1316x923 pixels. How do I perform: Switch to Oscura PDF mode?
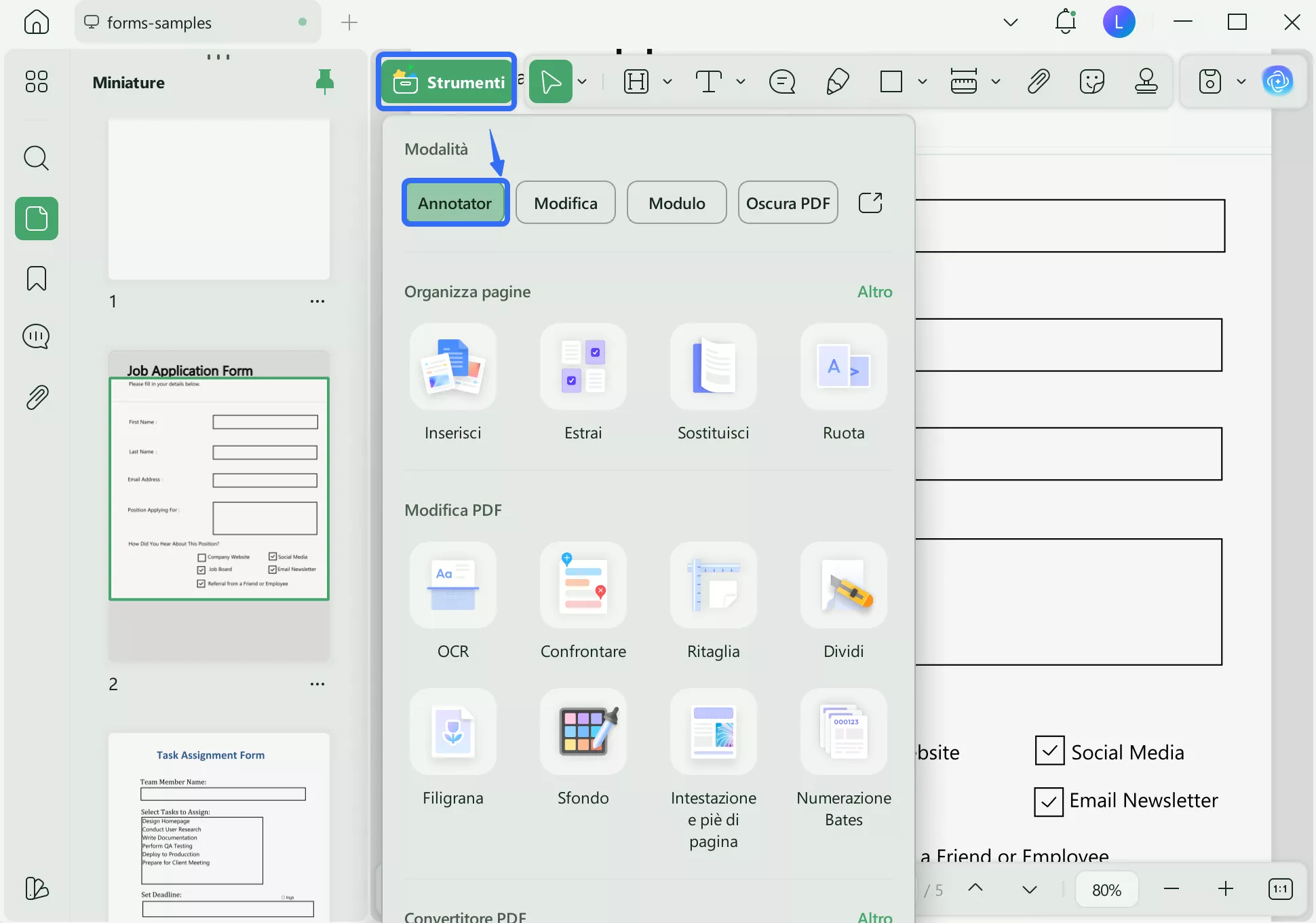click(x=788, y=203)
